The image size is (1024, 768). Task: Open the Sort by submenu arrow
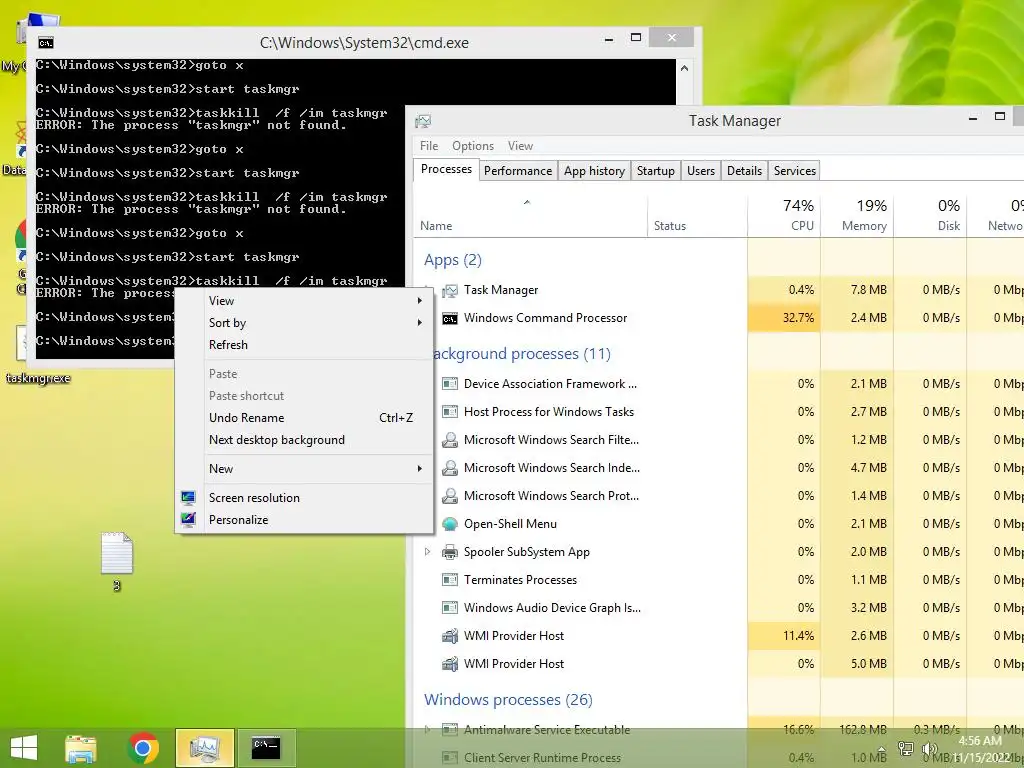pos(420,323)
